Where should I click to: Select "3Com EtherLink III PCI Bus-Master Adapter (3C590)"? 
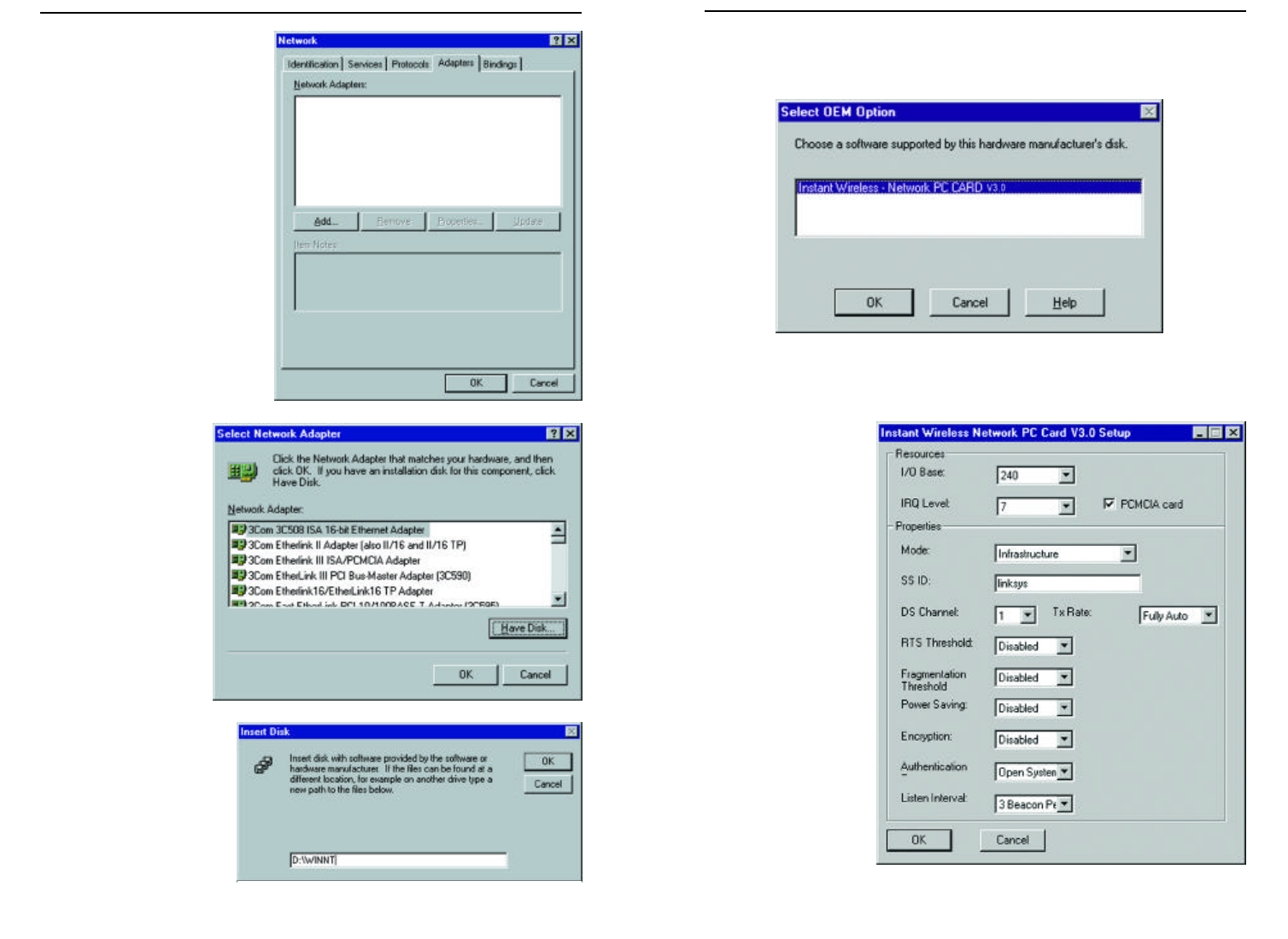point(360,576)
